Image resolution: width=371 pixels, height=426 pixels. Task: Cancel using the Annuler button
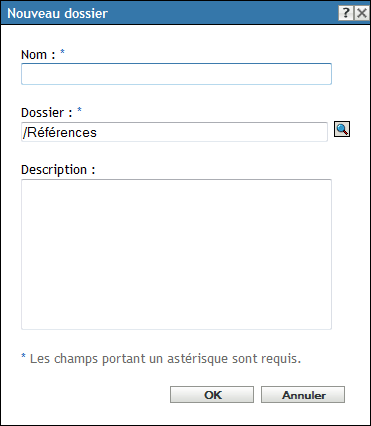pos(303,395)
